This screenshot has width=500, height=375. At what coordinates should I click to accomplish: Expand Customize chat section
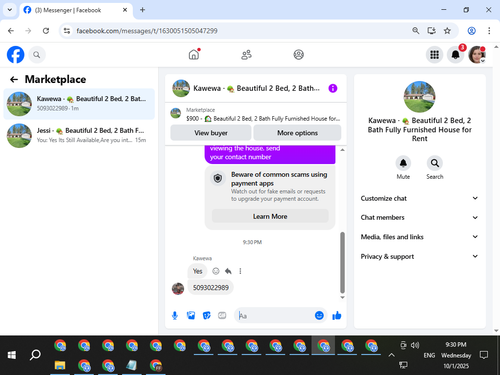[x=419, y=198]
